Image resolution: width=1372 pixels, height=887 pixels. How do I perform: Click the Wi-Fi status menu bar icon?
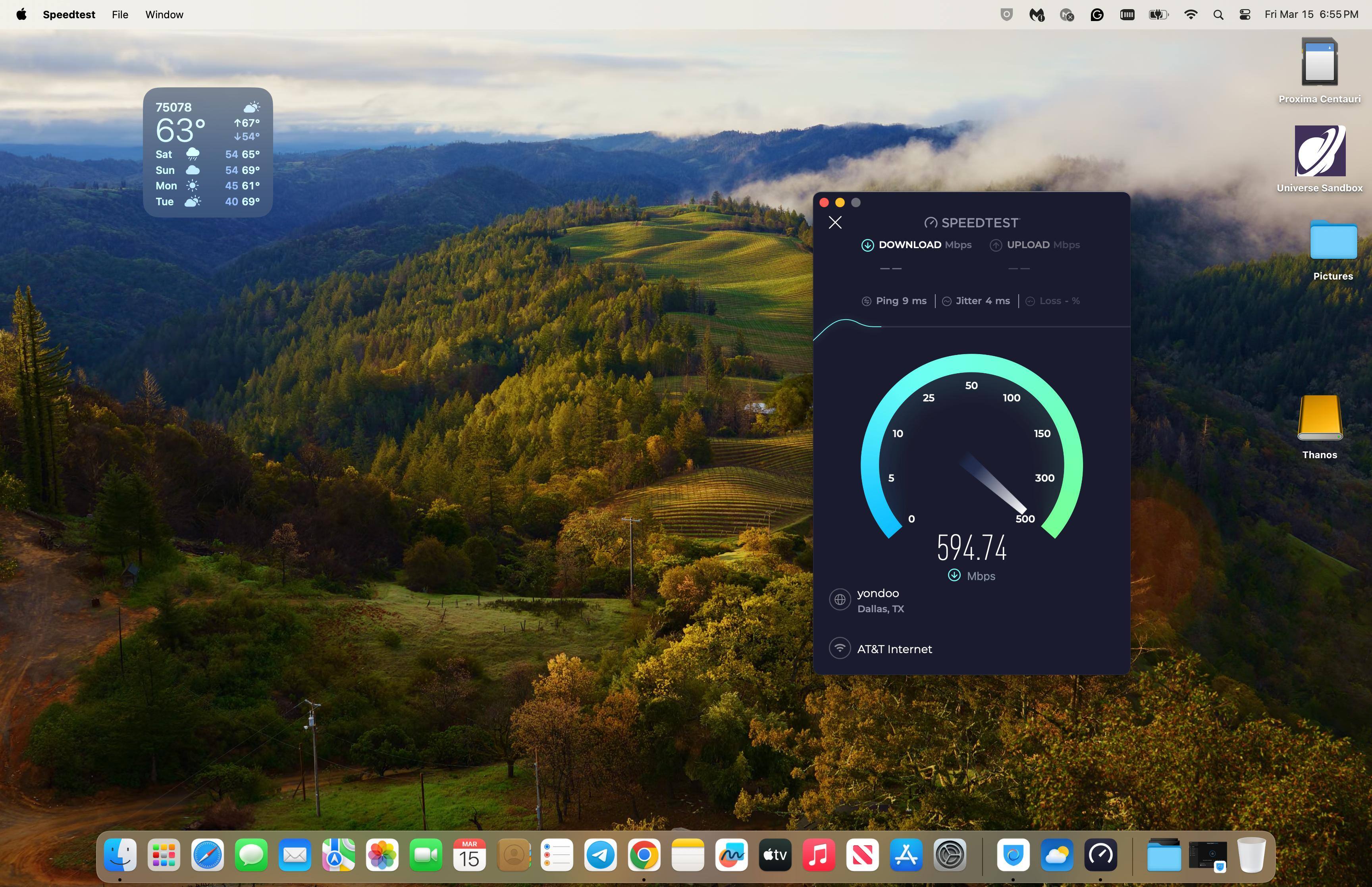1191,14
